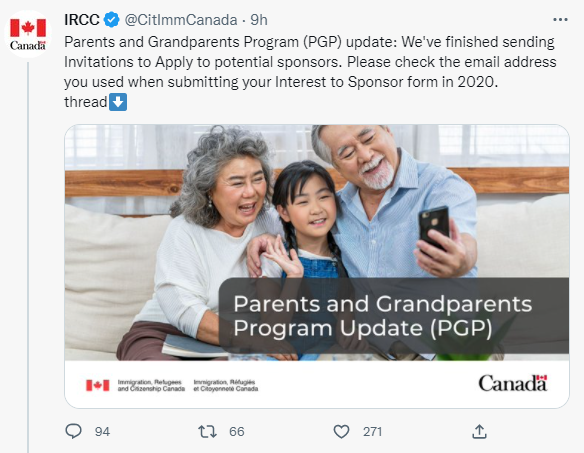584x453 pixels.
Task: Open the @CitImmCanada handle link
Action: (181, 20)
